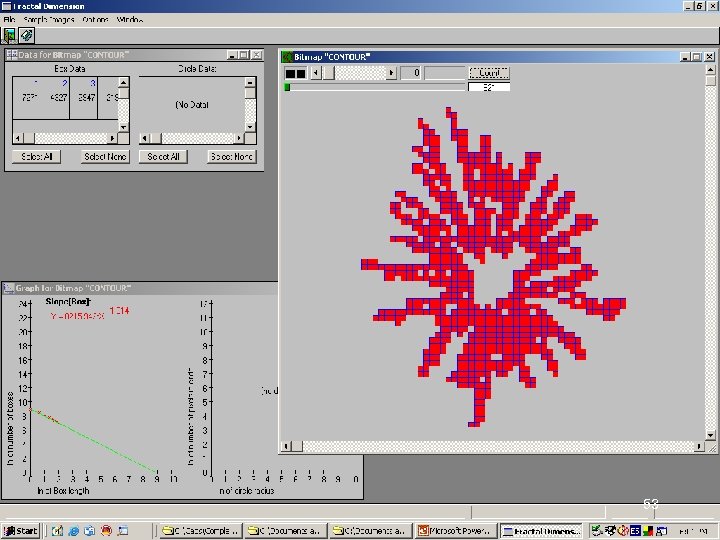Switch to Microsoft PowerPoint in taskbar
The width and height of the screenshot is (720, 540).
[456, 530]
